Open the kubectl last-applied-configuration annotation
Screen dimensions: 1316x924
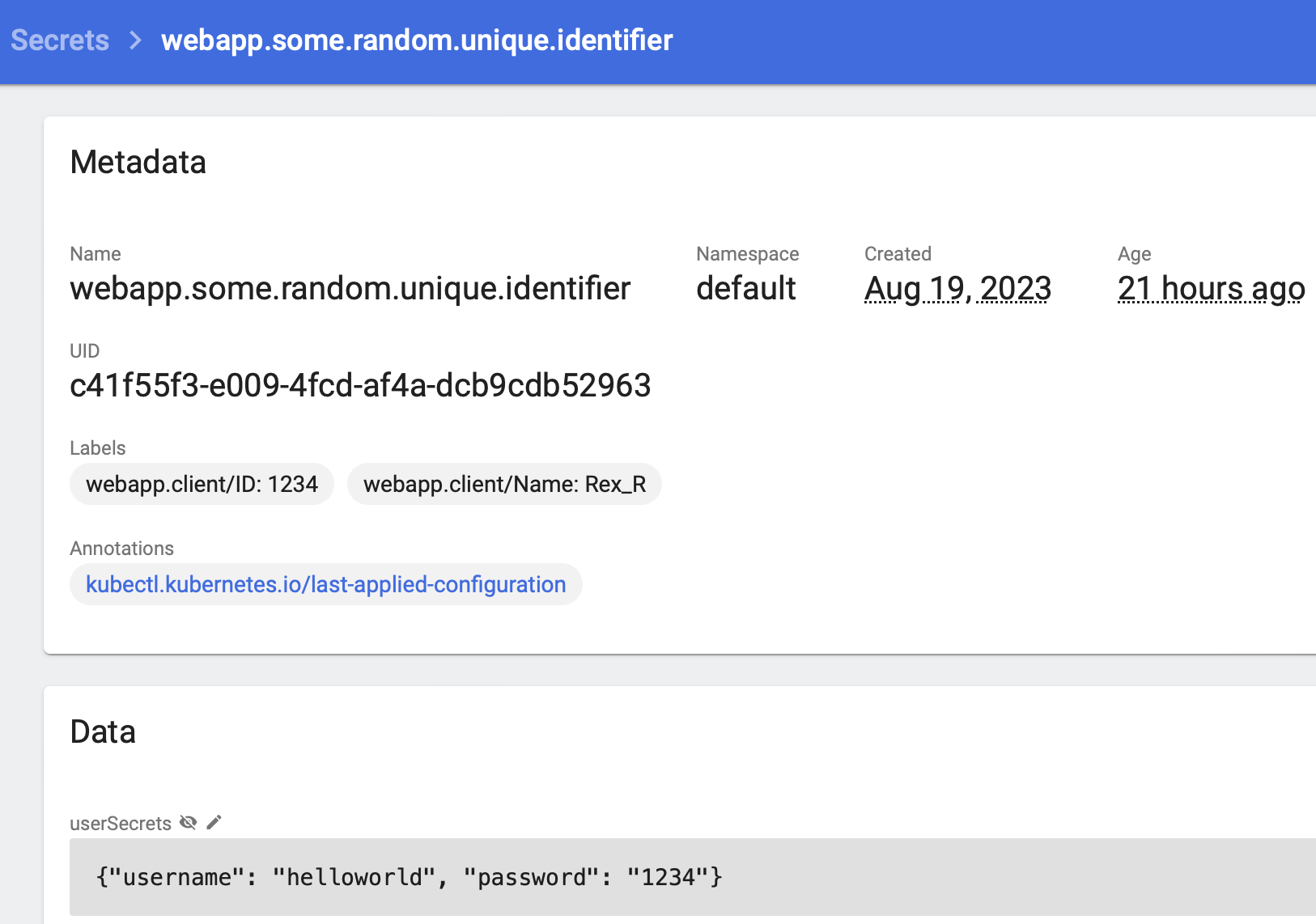click(x=325, y=584)
